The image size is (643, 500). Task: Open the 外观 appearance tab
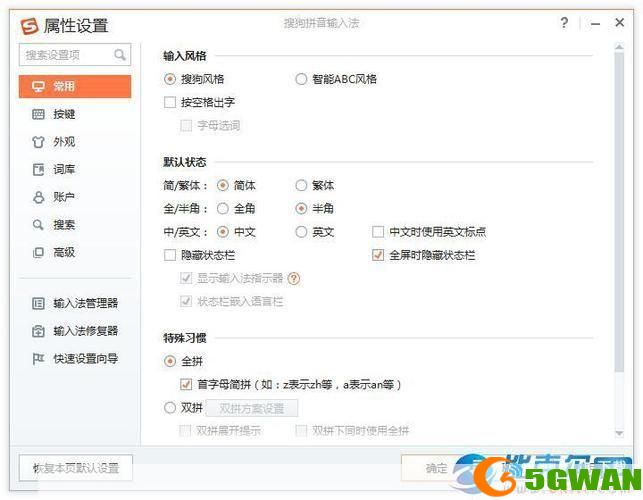tap(75, 142)
